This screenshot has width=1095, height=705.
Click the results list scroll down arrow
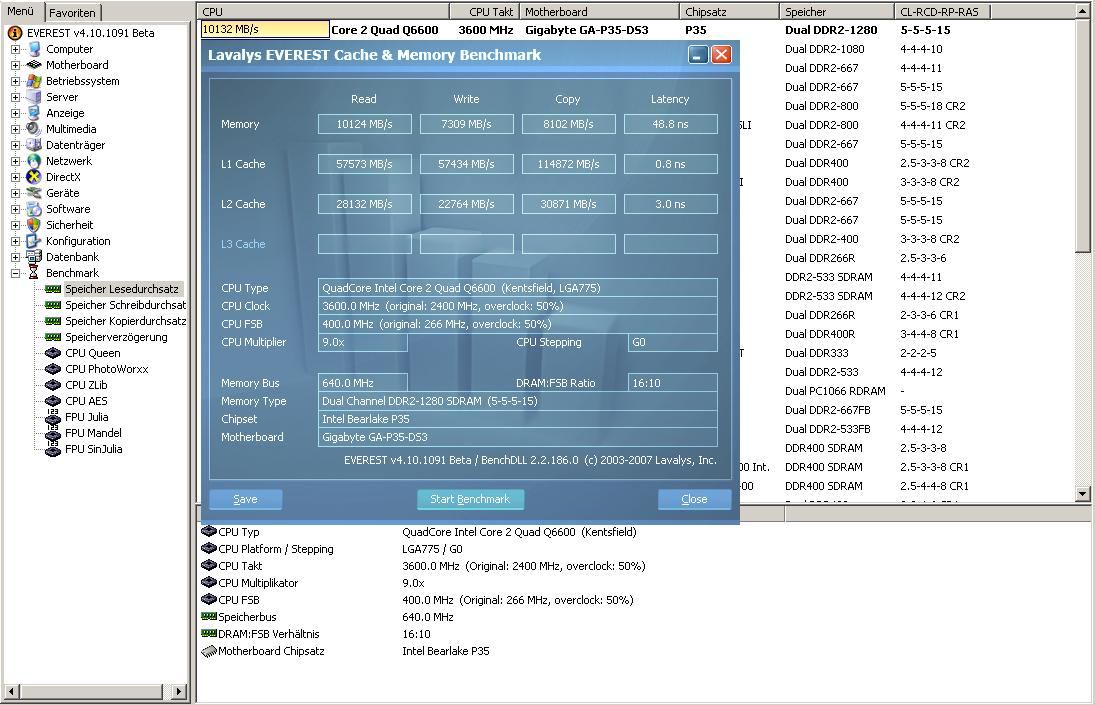tap(1083, 494)
